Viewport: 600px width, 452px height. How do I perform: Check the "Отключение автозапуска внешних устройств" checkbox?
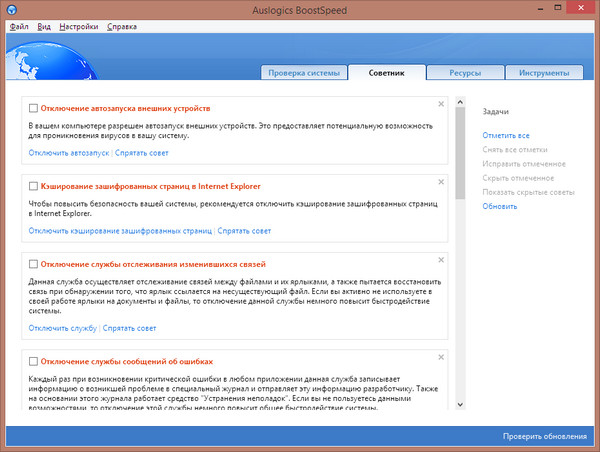coord(34,108)
